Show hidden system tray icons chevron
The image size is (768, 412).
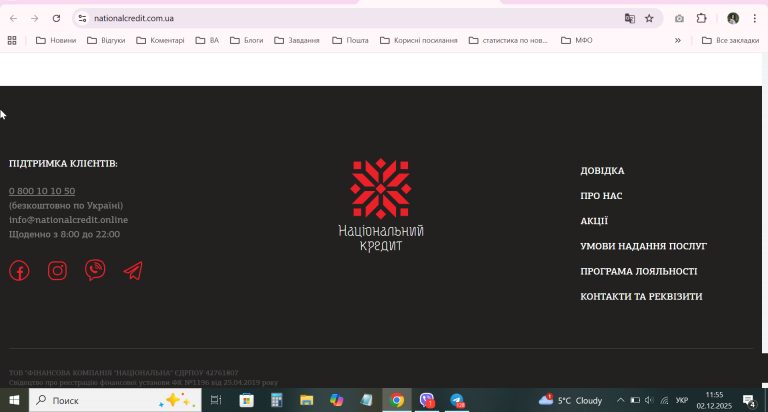coord(621,400)
